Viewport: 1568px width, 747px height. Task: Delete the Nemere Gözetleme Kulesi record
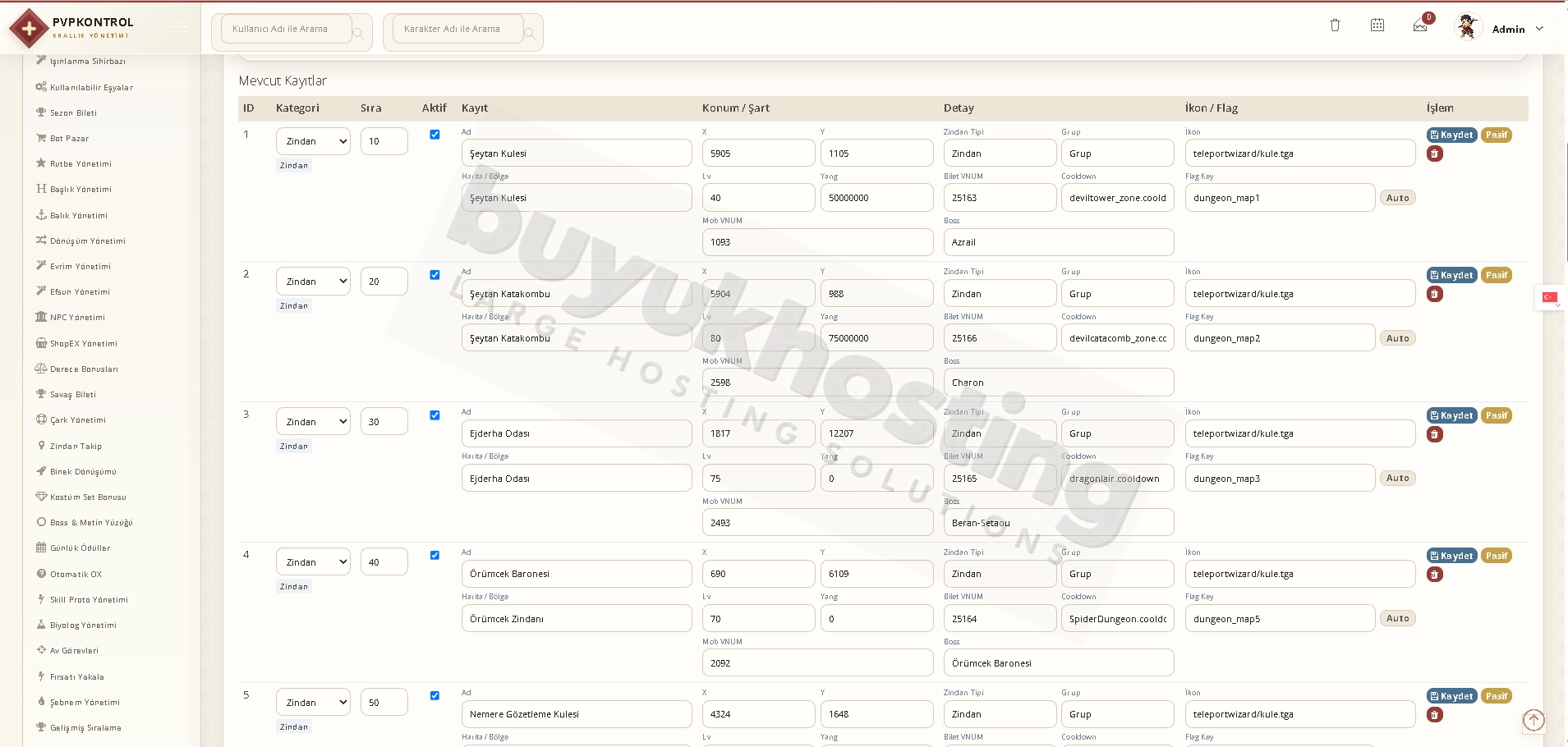tap(1435, 715)
